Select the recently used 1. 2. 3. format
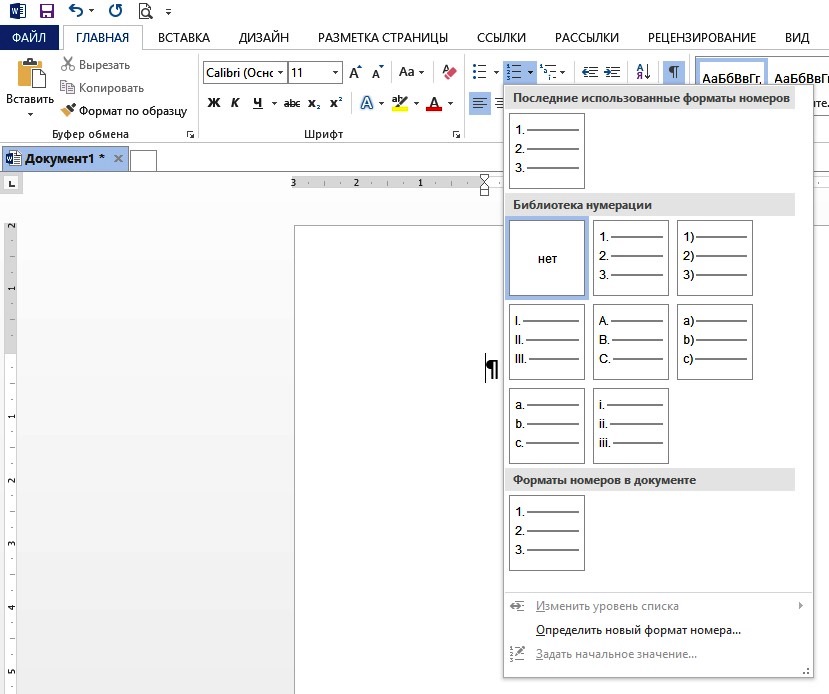The image size is (829, 694). [x=547, y=151]
